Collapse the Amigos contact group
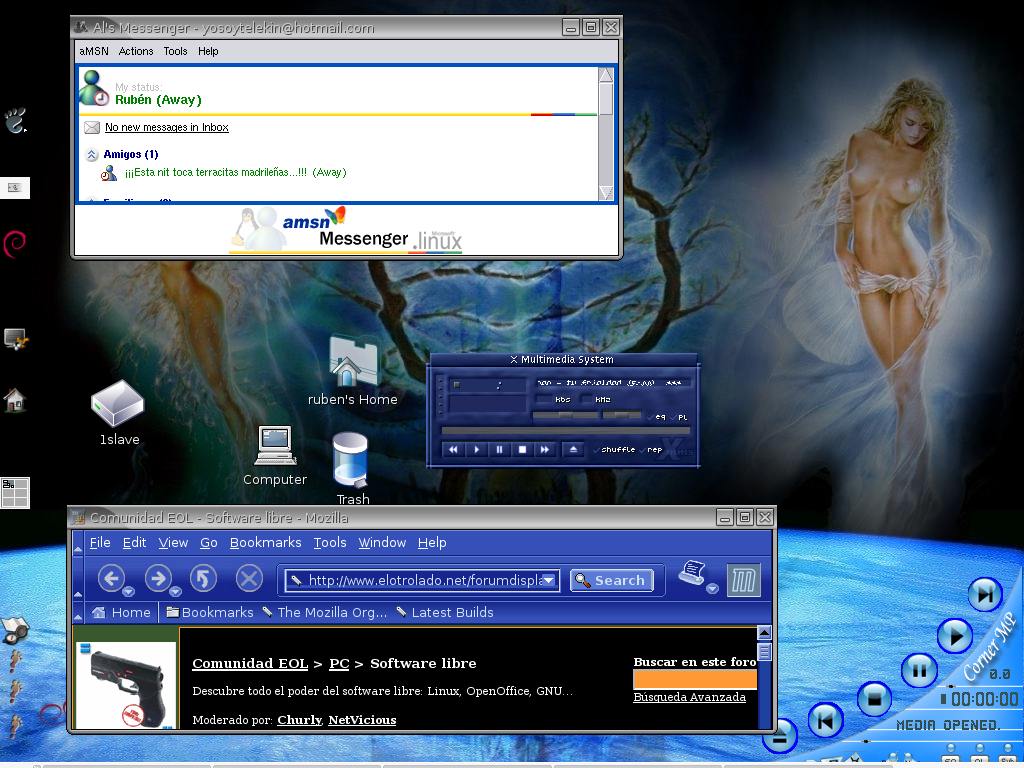This screenshot has width=1024, height=768. [x=92, y=155]
